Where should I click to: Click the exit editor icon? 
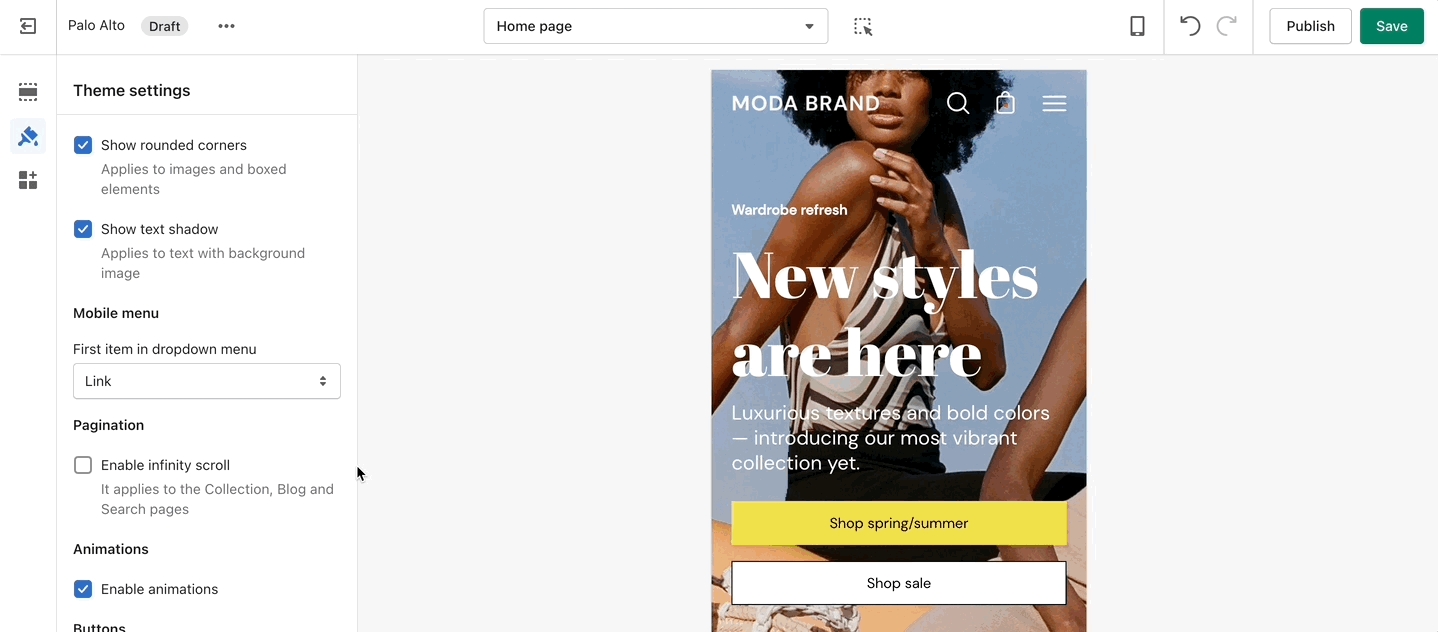click(x=28, y=26)
